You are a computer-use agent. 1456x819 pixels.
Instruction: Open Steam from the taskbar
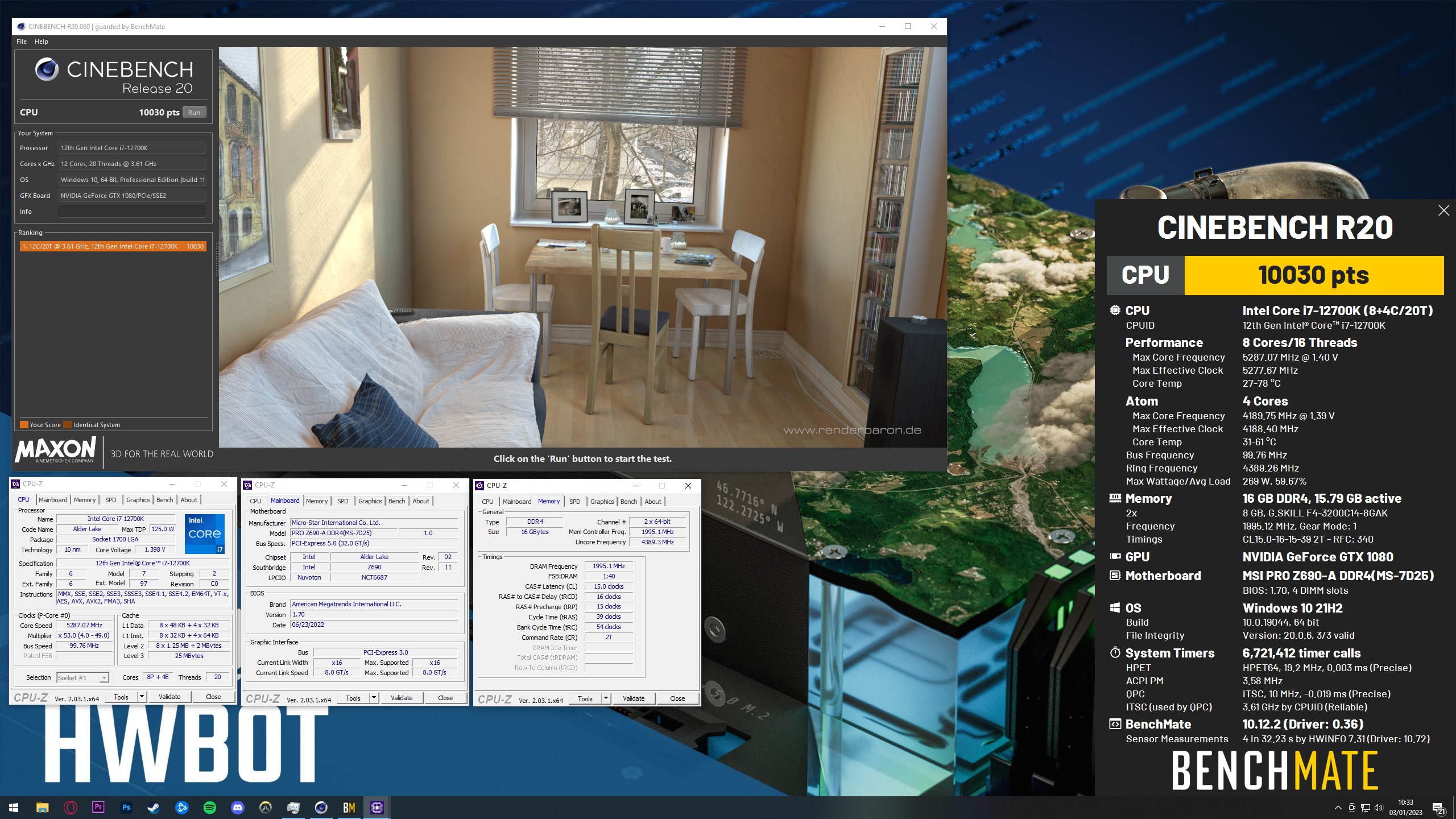click(x=154, y=808)
